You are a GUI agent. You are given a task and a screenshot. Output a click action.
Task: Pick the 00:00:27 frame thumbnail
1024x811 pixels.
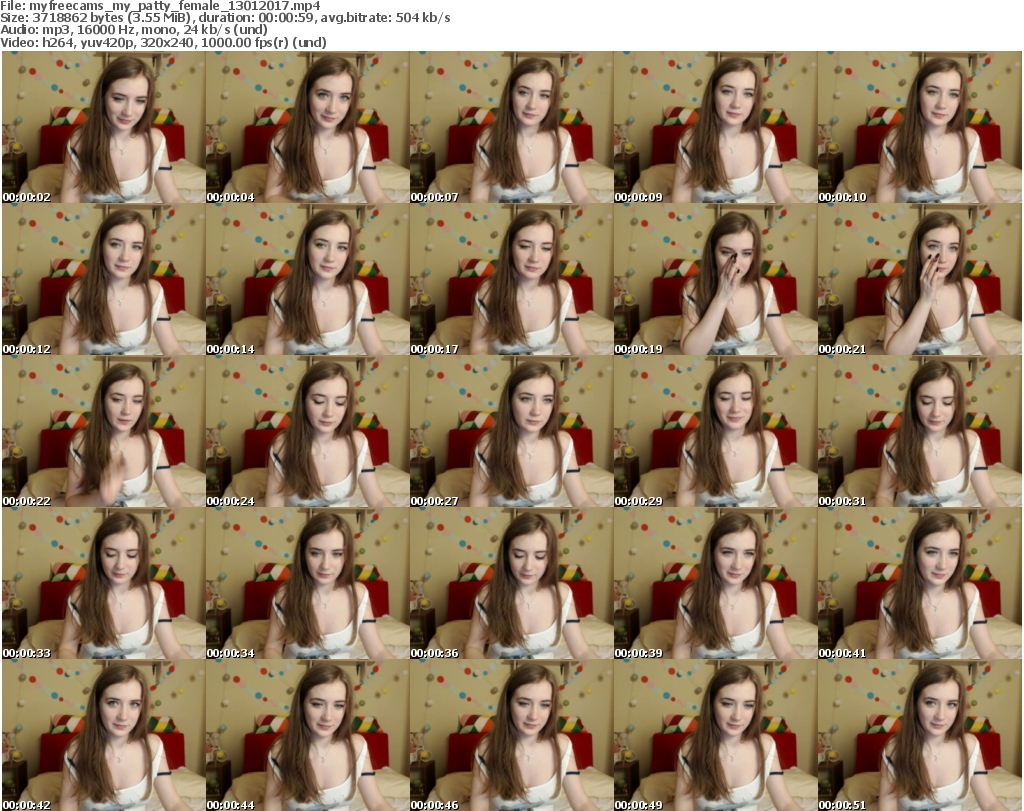point(511,432)
